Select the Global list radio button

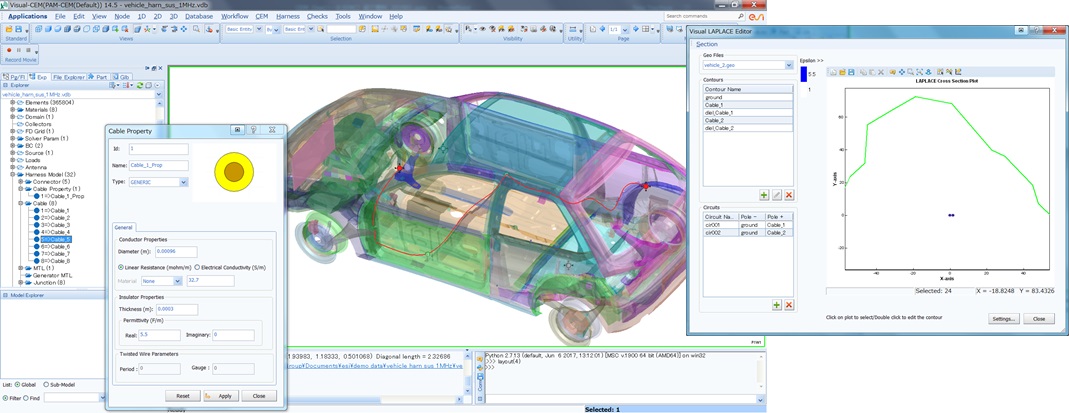click(16, 384)
